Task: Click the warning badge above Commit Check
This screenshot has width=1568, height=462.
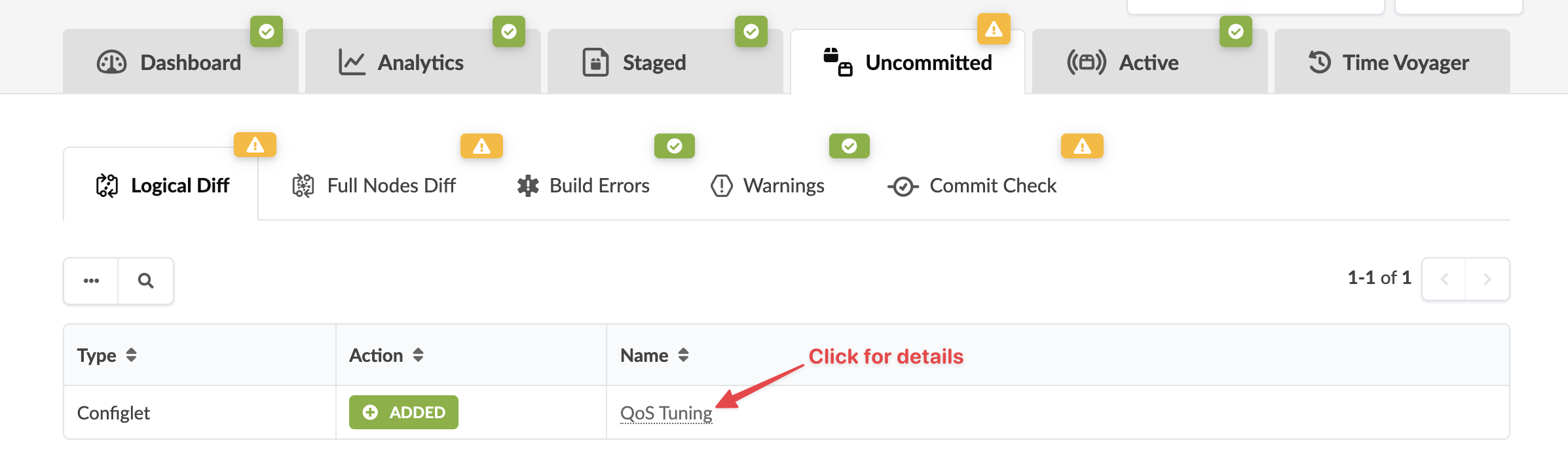Action: [1081, 146]
